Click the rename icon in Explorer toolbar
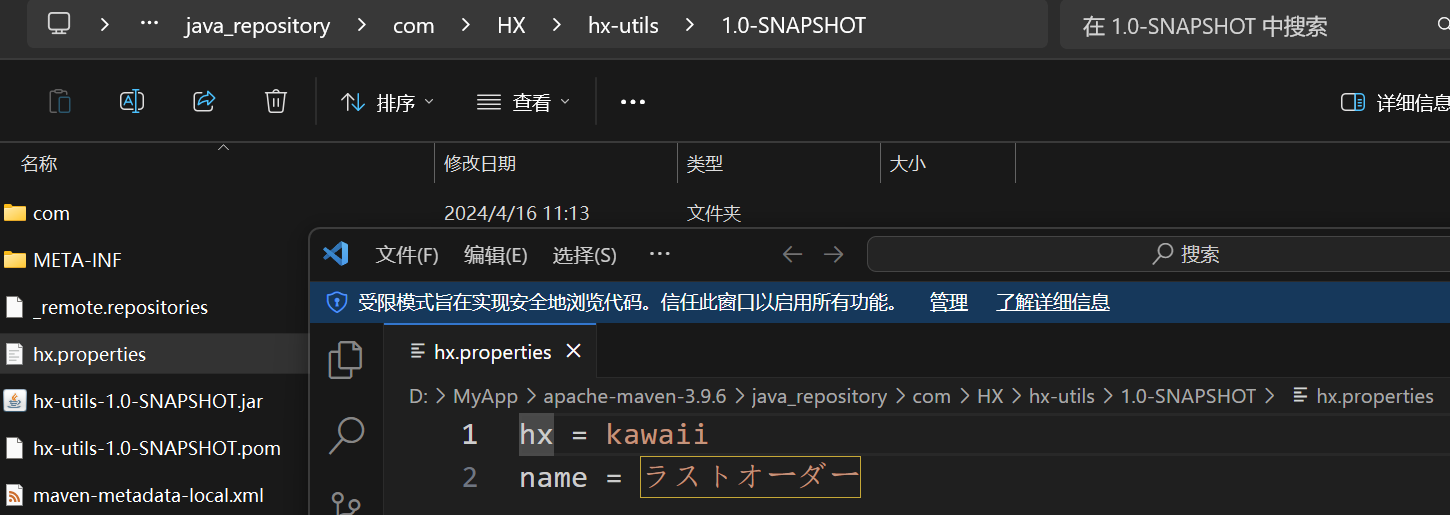This screenshot has width=1450, height=515. pyautogui.click(x=132, y=101)
